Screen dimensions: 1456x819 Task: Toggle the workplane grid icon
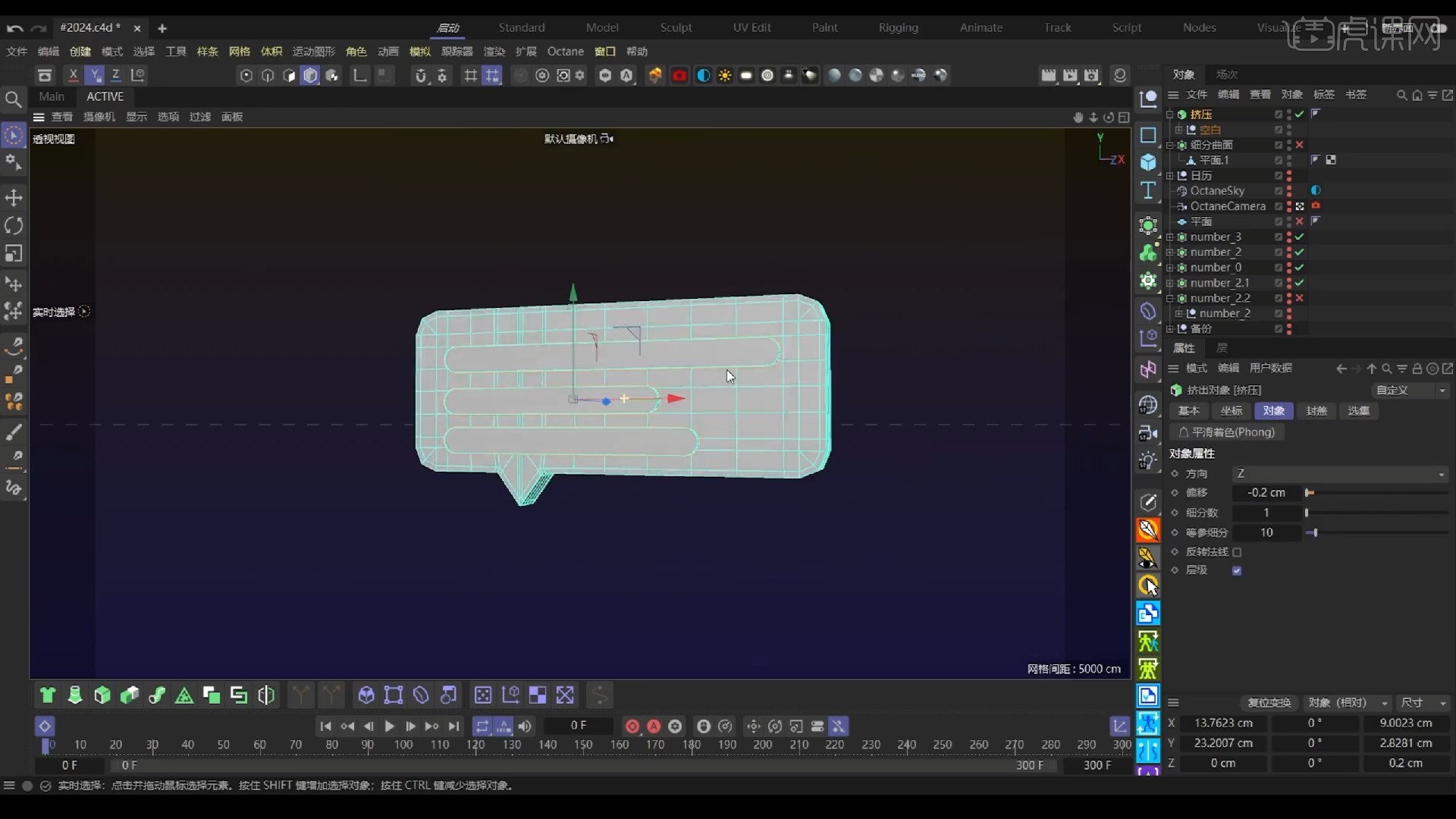[471, 75]
